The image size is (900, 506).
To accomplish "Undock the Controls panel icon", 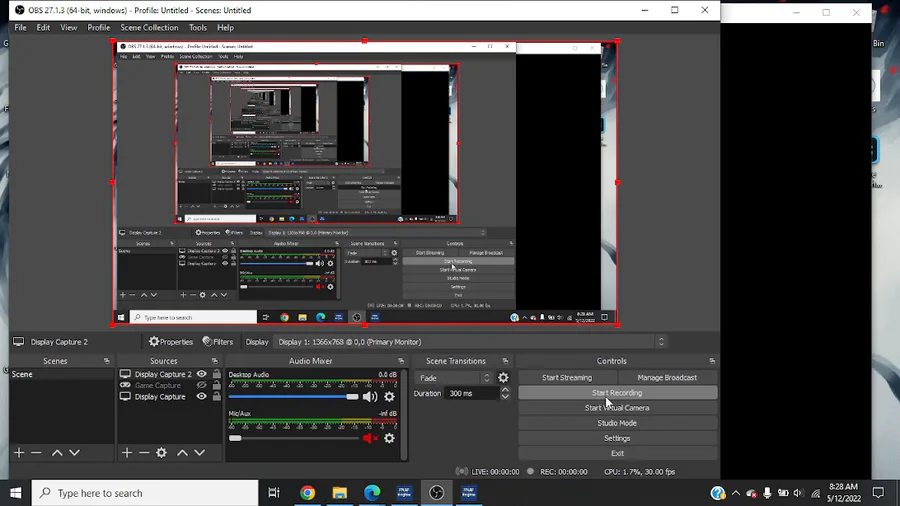I will (x=712, y=361).
